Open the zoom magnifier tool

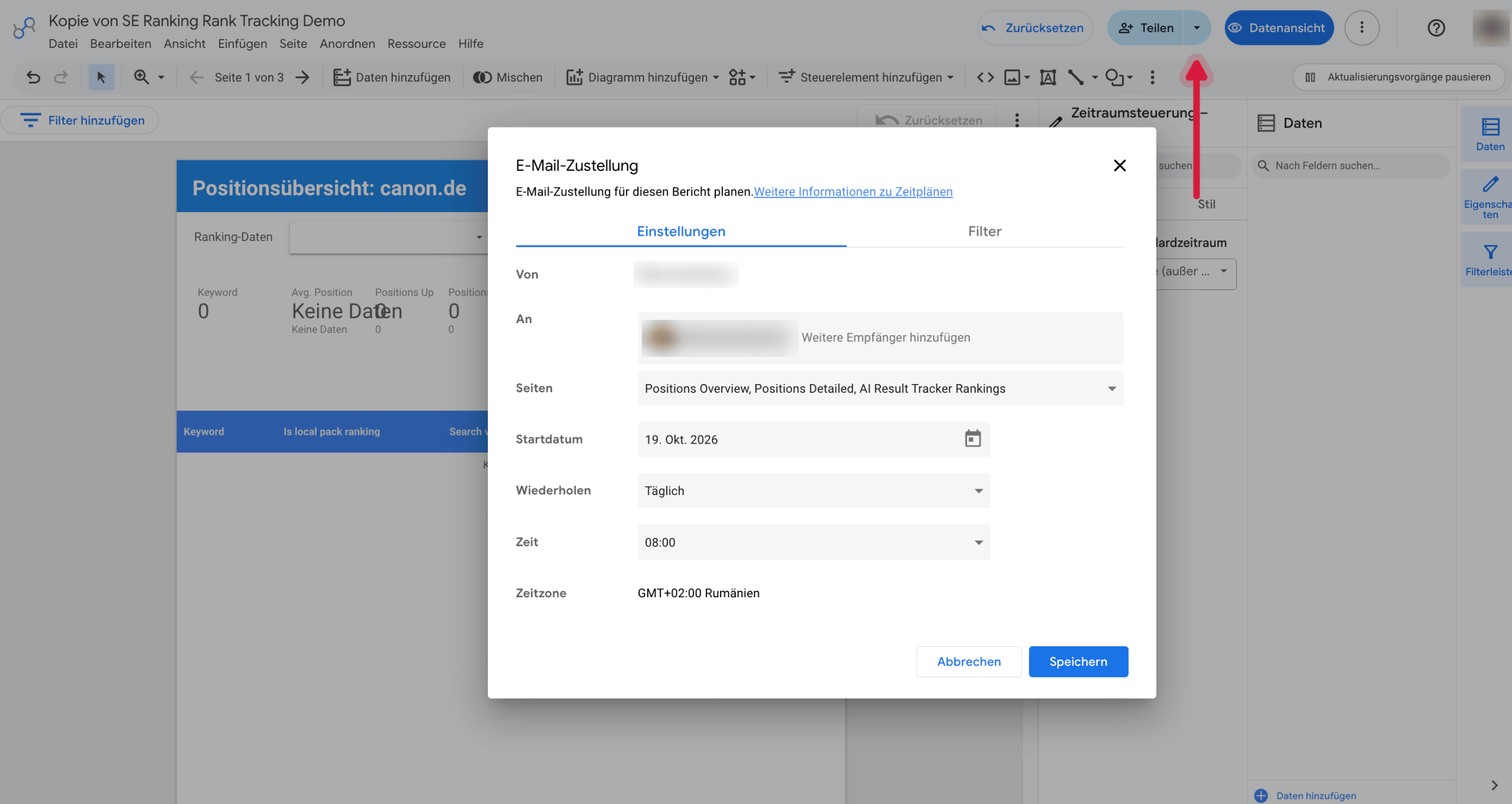142,77
